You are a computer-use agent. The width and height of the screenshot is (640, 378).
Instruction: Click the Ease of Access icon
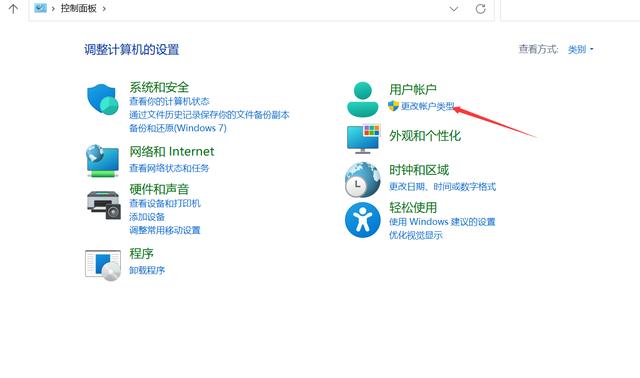coord(362,220)
